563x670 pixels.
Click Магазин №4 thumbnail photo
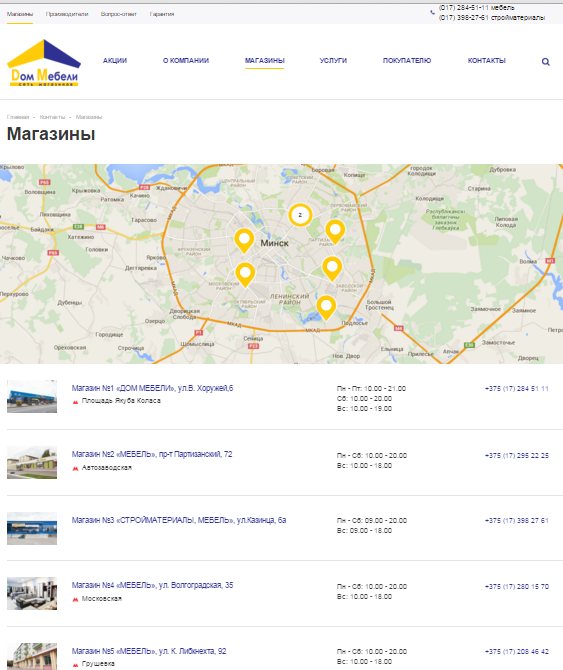point(32,594)
